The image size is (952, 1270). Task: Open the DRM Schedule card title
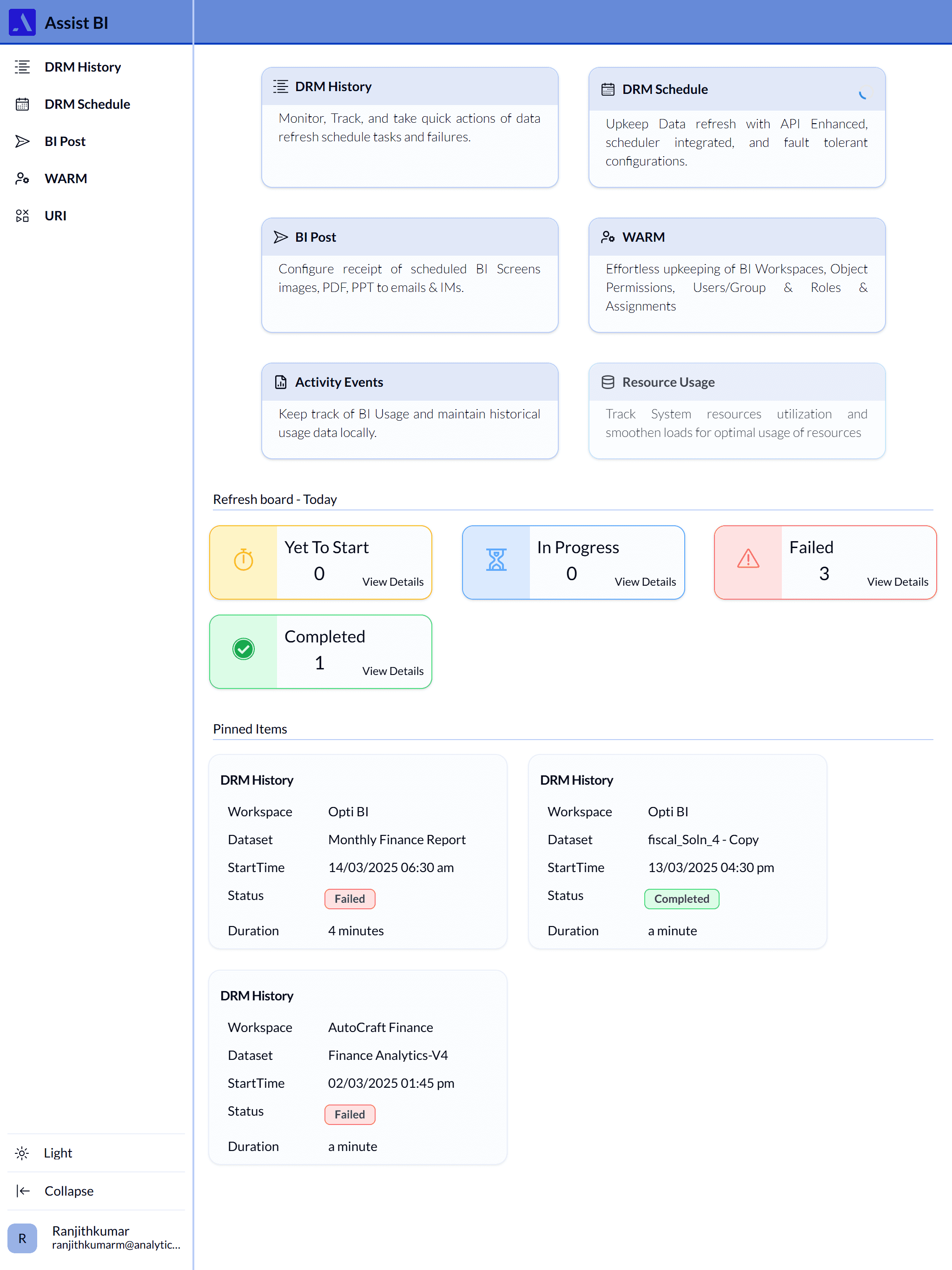tap(665, 90)
